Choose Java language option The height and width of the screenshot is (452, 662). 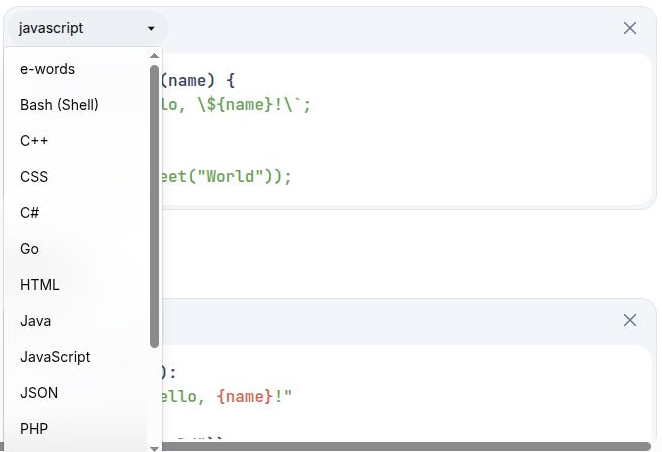coord(76,321)
